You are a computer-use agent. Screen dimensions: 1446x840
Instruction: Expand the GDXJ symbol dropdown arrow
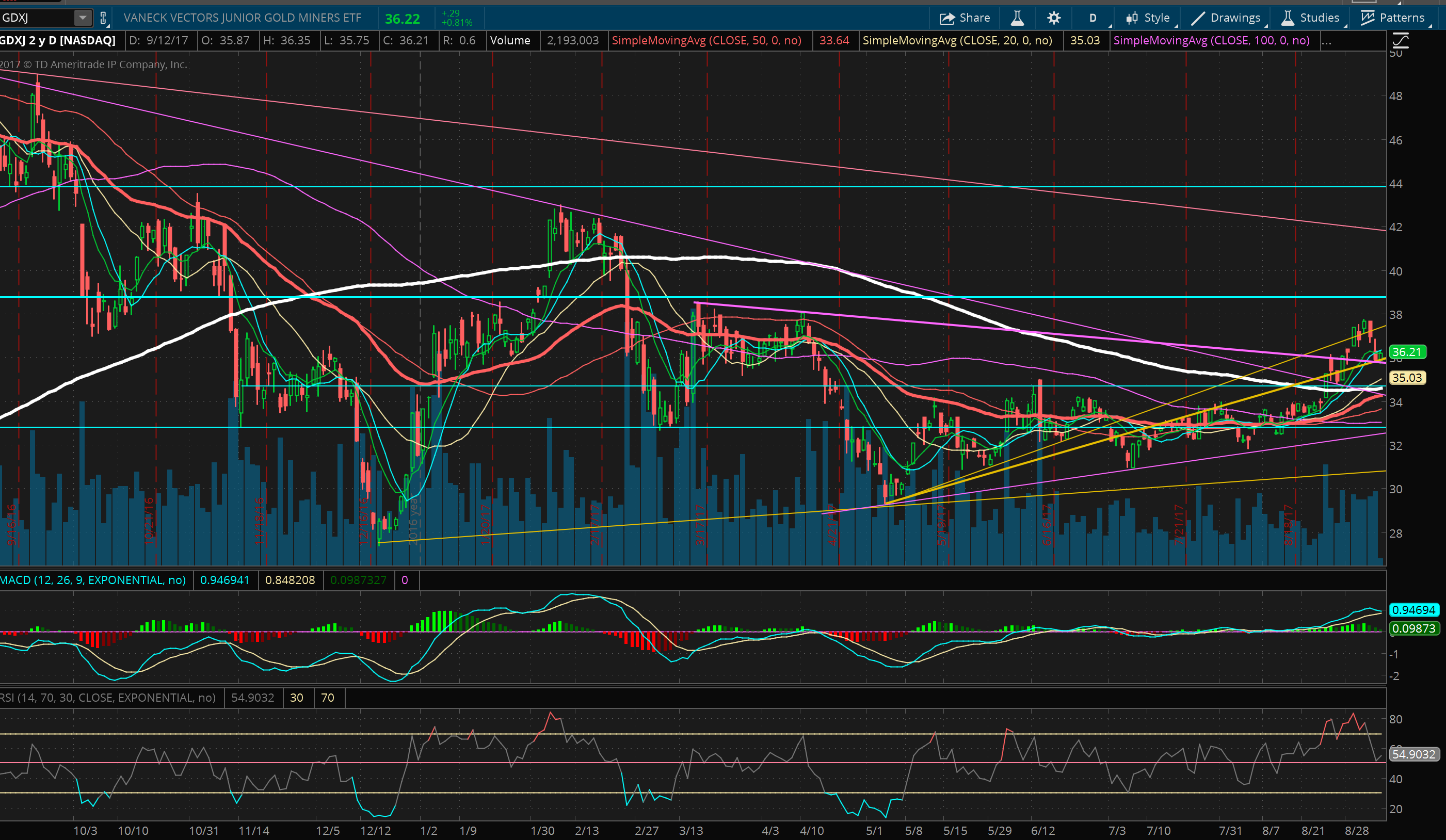click(x=83, y=18)
